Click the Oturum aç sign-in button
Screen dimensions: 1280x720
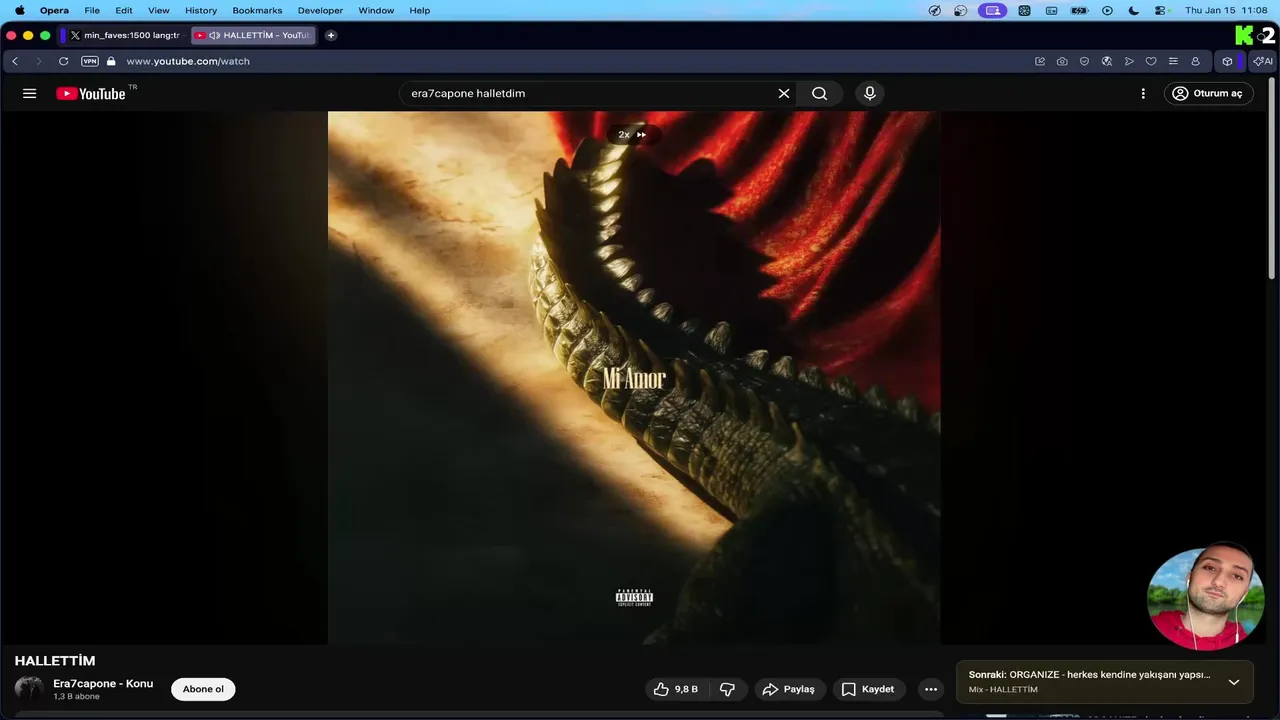(x=1208, y=93)
